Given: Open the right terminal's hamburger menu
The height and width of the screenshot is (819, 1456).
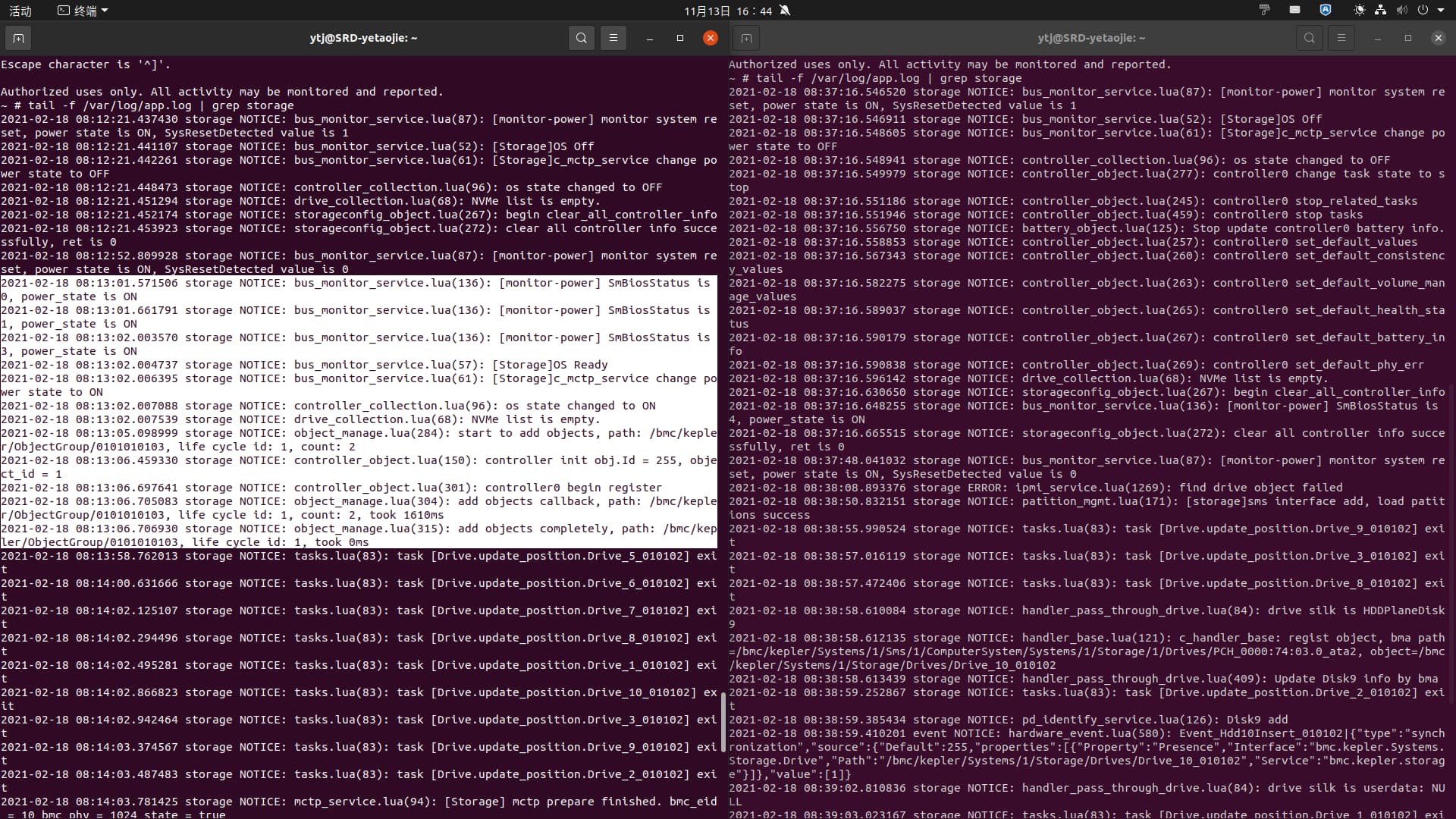Looking at the screenshot, I should [1341, 38].
